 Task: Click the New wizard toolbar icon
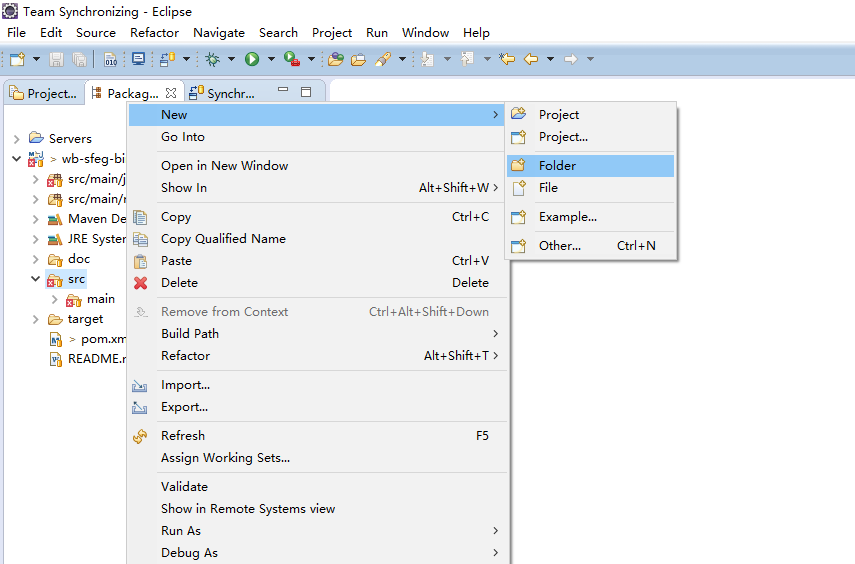click(17, 59)
